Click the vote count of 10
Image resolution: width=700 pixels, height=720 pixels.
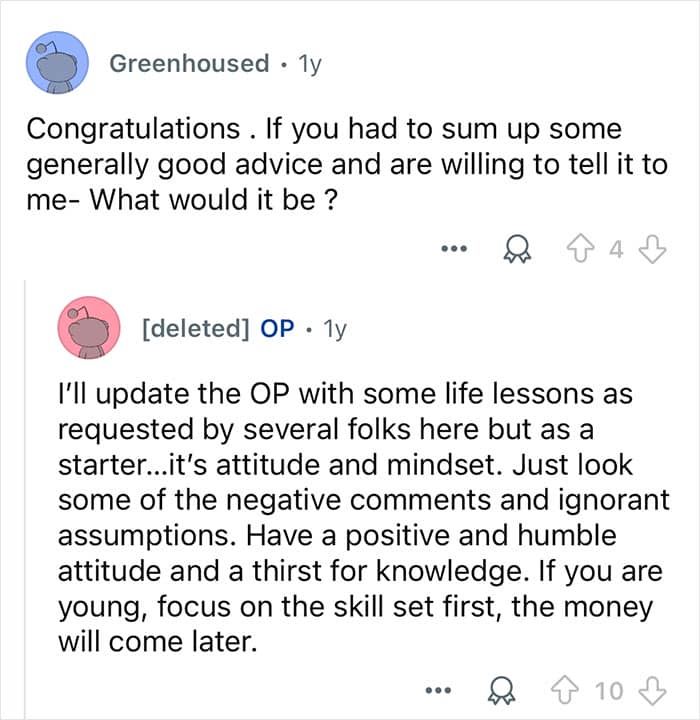pyautogui.click(x=609, y=690)
